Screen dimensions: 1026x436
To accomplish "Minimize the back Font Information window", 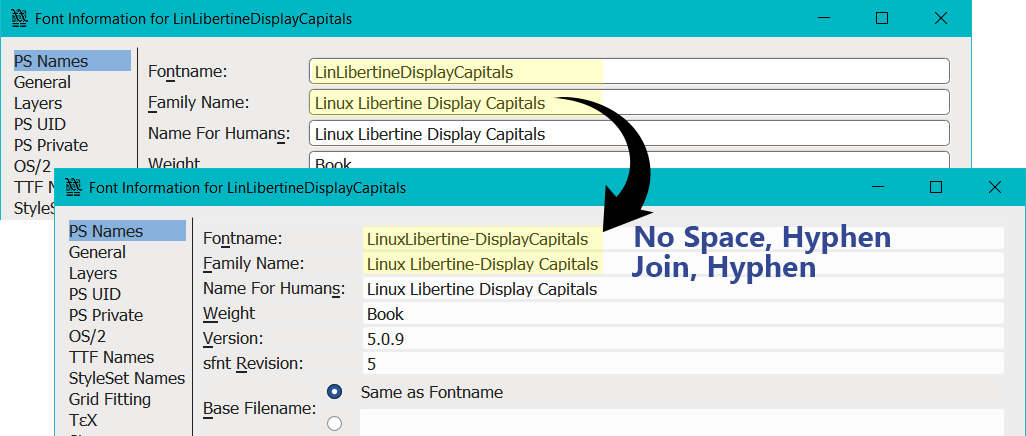I will tap(823, 19).
